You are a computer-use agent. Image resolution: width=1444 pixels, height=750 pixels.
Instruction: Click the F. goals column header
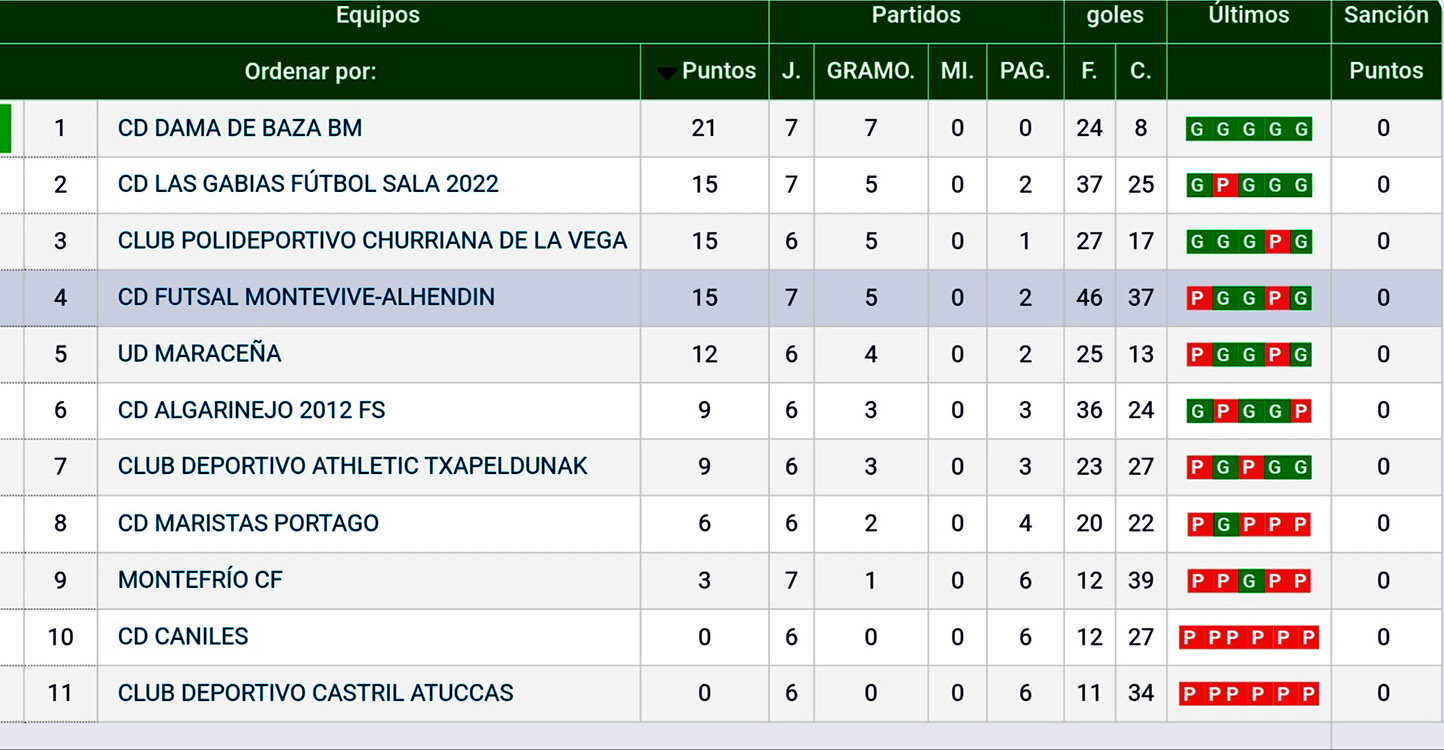(x=1089, y=71)
